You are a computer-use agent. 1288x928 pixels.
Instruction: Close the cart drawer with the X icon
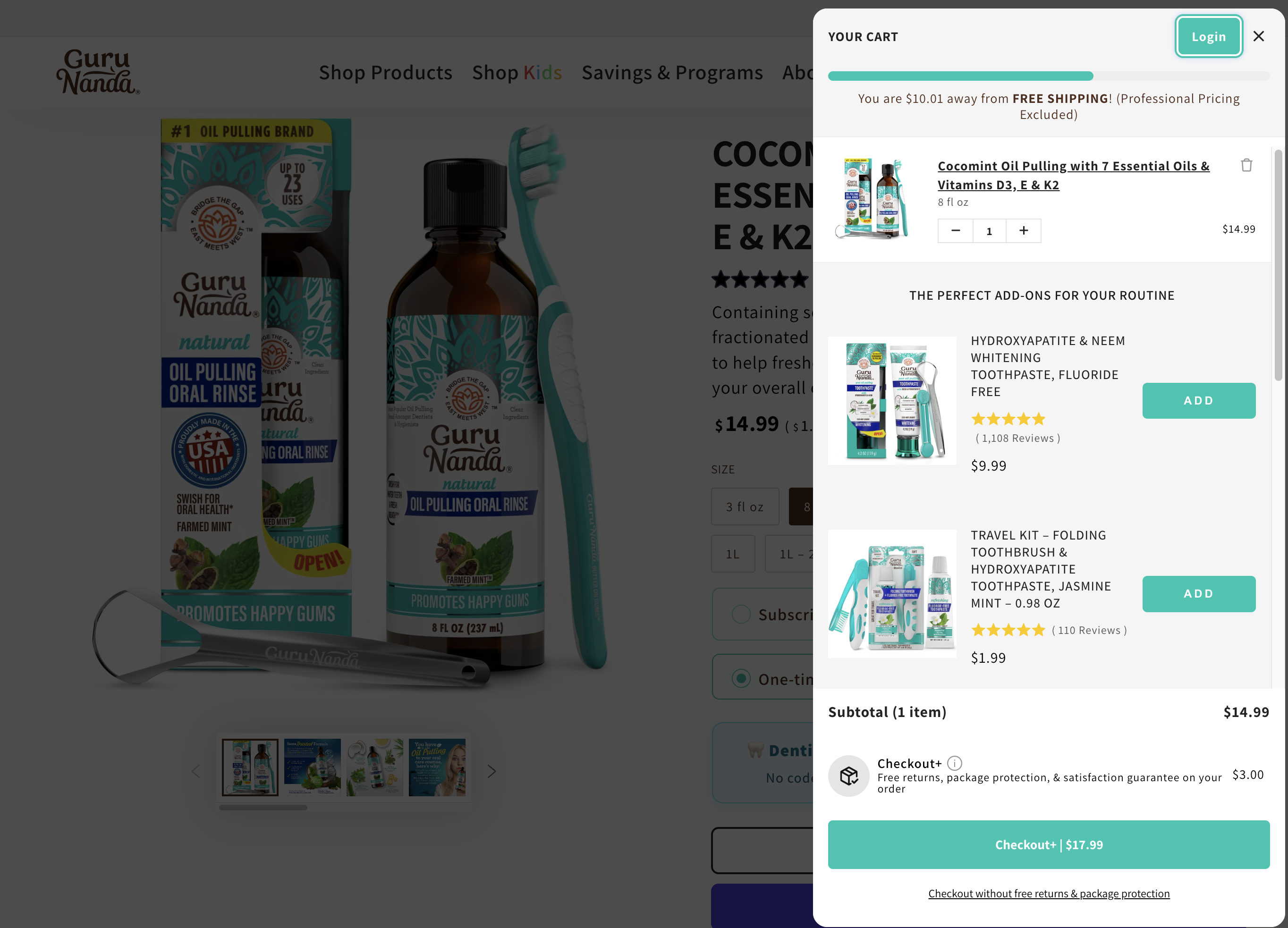[x=1258, y=36]
